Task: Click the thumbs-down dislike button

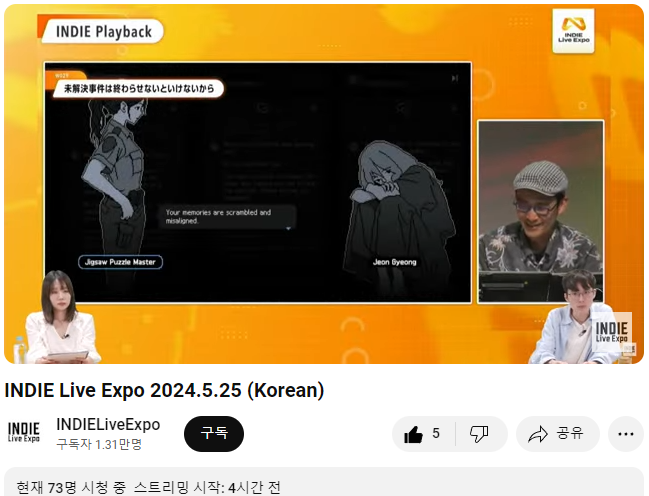Action: pyautogui.click(x=481, y=434)
